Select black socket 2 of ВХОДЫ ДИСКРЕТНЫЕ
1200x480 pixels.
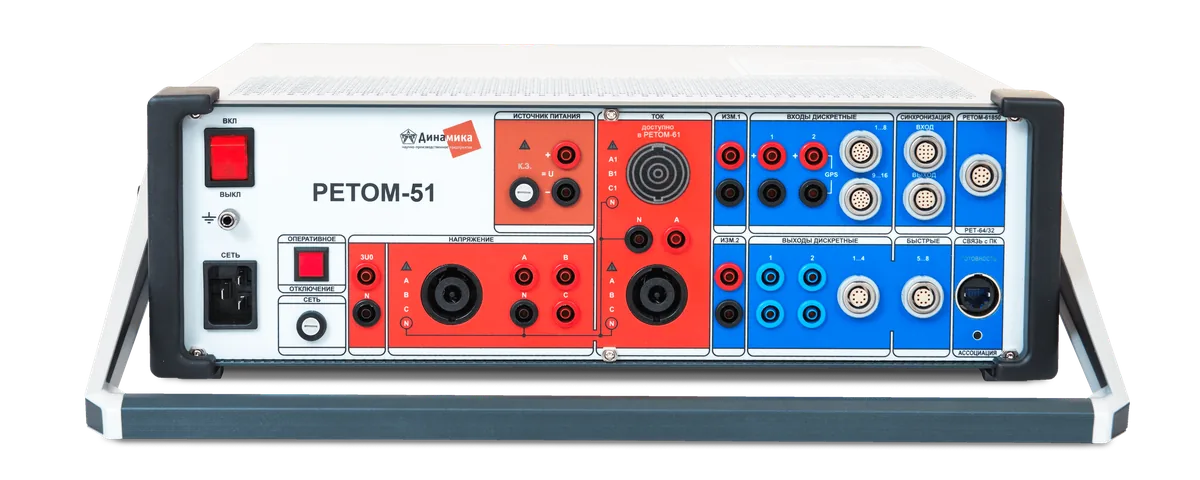[814, 192]
